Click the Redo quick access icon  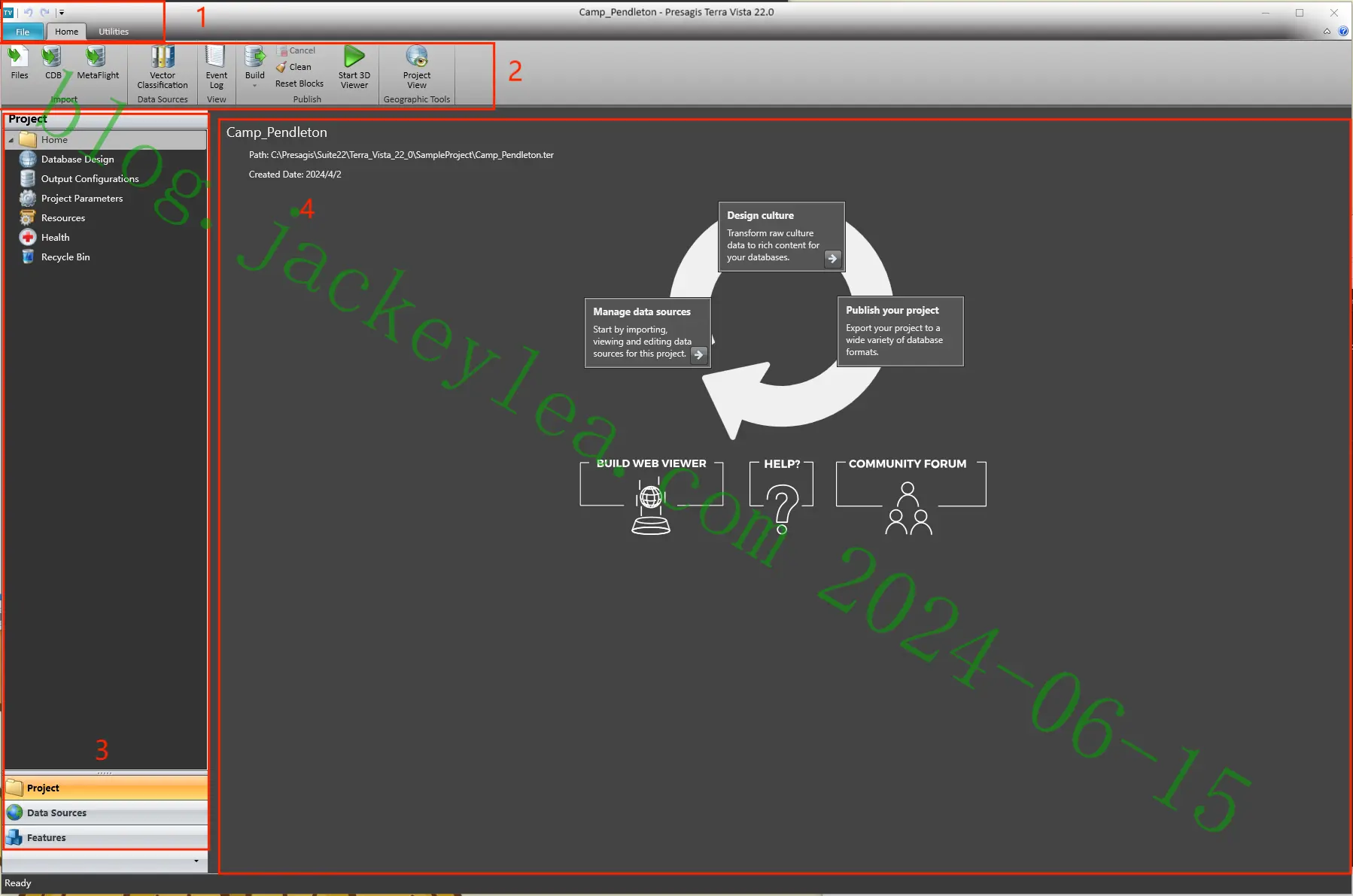tap(44, 12)
